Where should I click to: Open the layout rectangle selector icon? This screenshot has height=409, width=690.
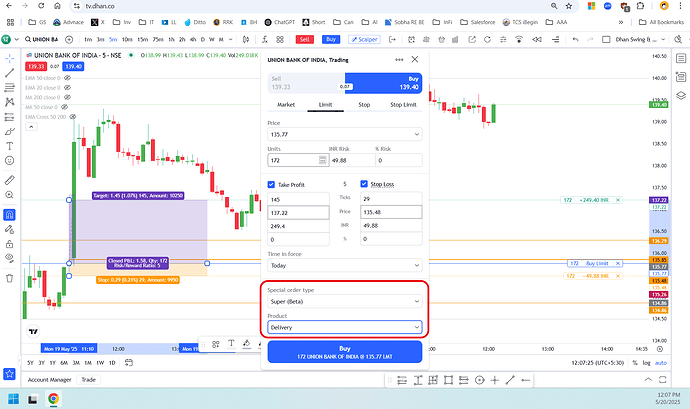click(606, 40)
